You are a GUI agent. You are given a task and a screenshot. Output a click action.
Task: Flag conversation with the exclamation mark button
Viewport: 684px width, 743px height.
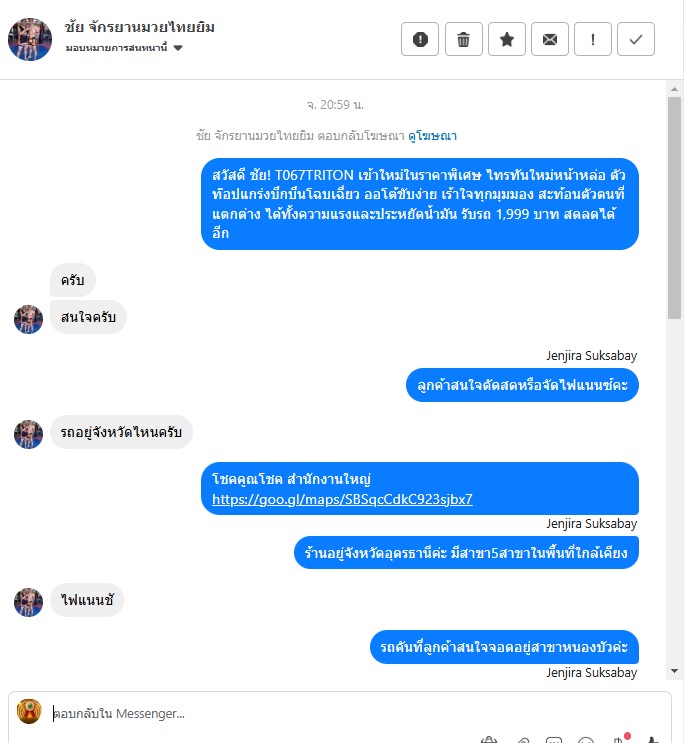pyautogui.click(x=593, y=39)
